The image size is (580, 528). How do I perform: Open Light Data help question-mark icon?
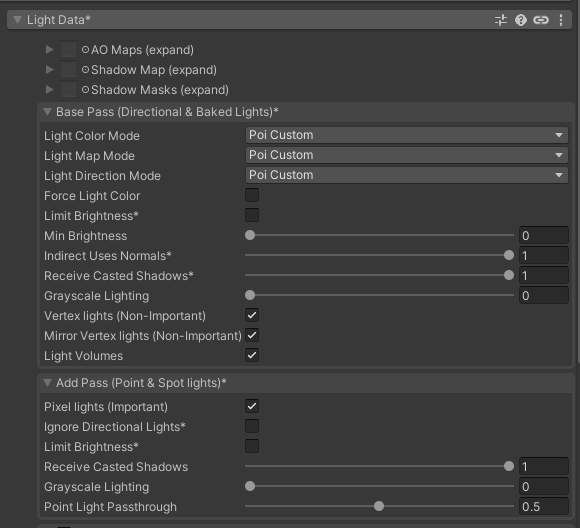[x=521, y=20]
